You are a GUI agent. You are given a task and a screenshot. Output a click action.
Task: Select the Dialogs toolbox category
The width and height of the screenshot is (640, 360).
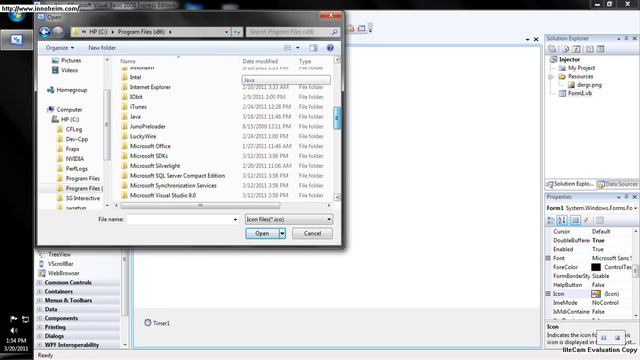click(54, 336)
